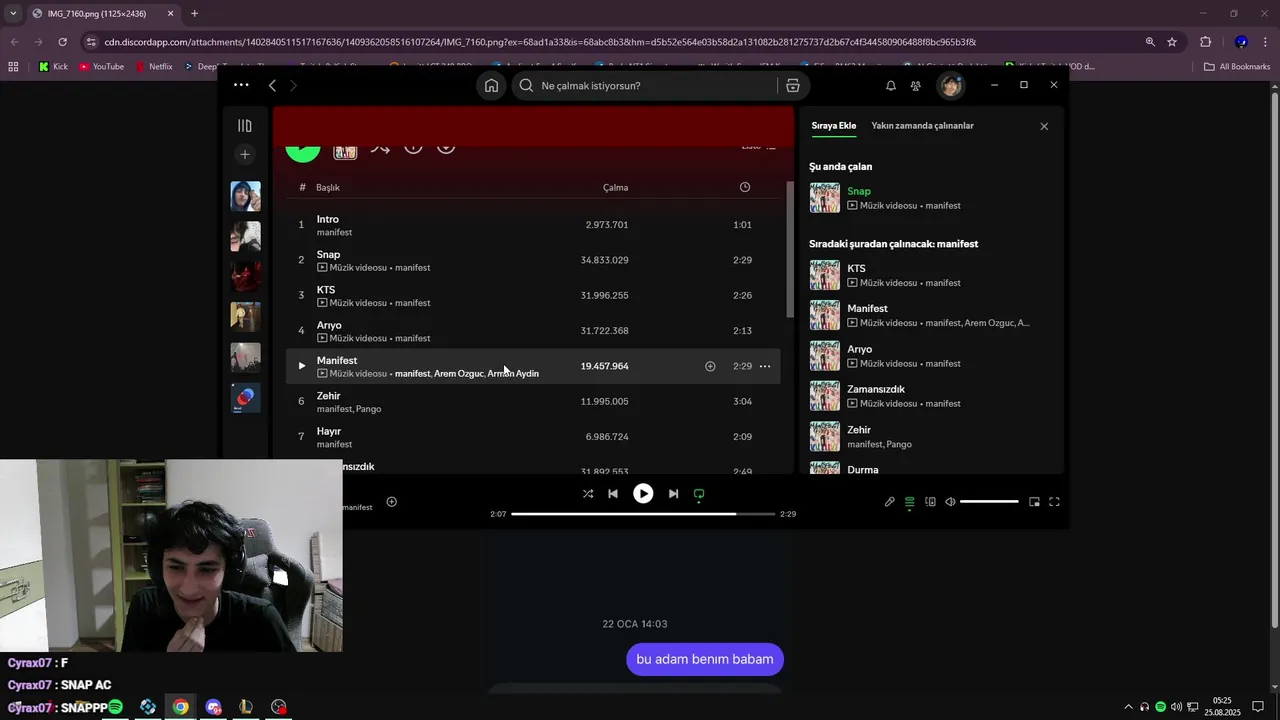1280x720 pixels.
Task: Open Spotify three-dots app menu
Action: [241, 85]
